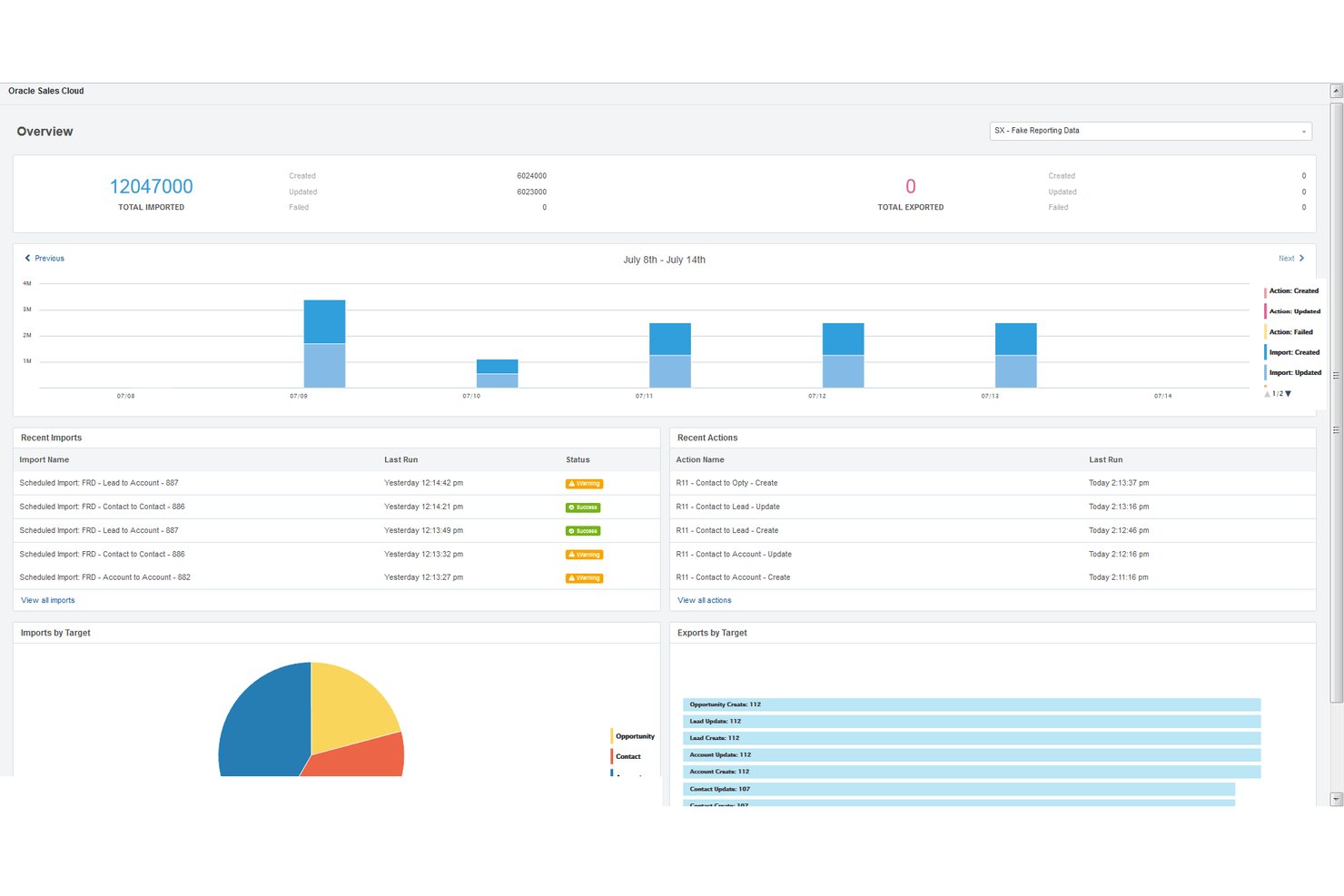Open View all actions

coord(705,601)
